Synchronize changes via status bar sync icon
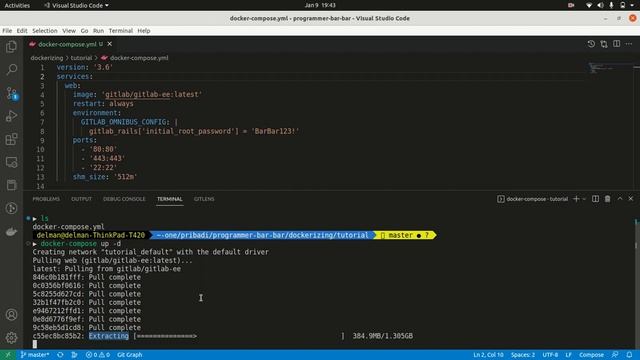Screen dimensions: 640x360 60,355
